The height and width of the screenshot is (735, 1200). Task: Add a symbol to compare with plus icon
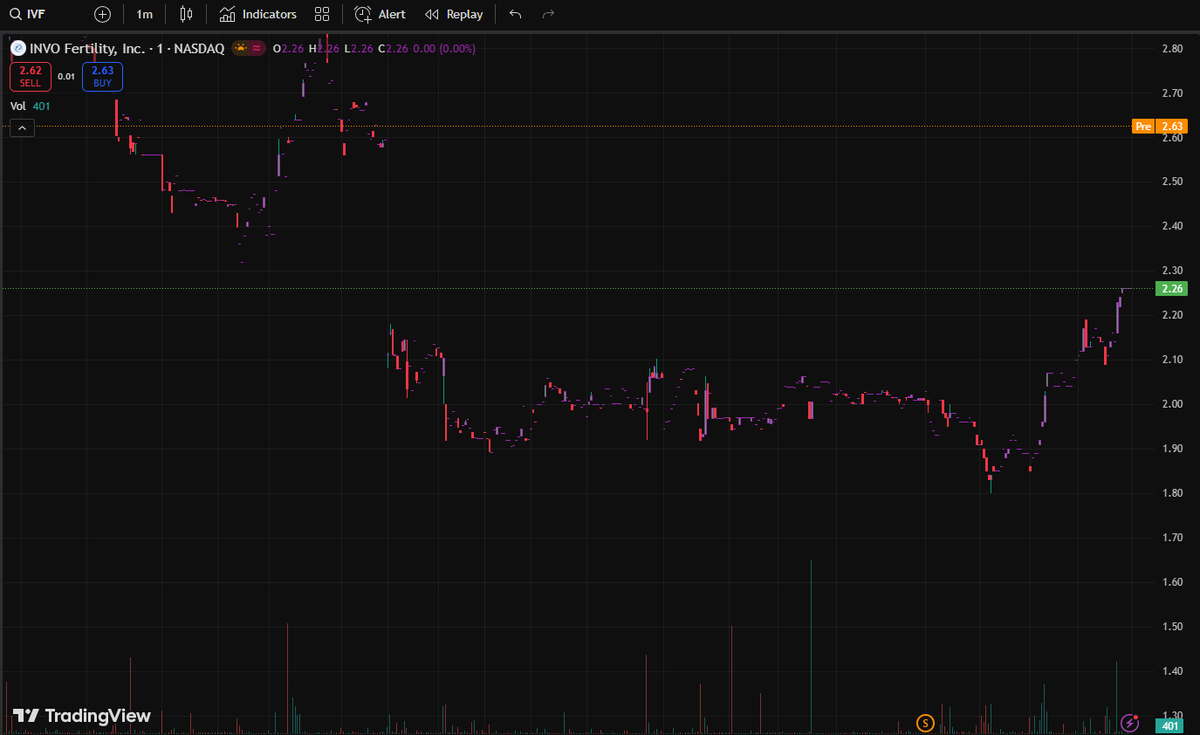[102, 14]
